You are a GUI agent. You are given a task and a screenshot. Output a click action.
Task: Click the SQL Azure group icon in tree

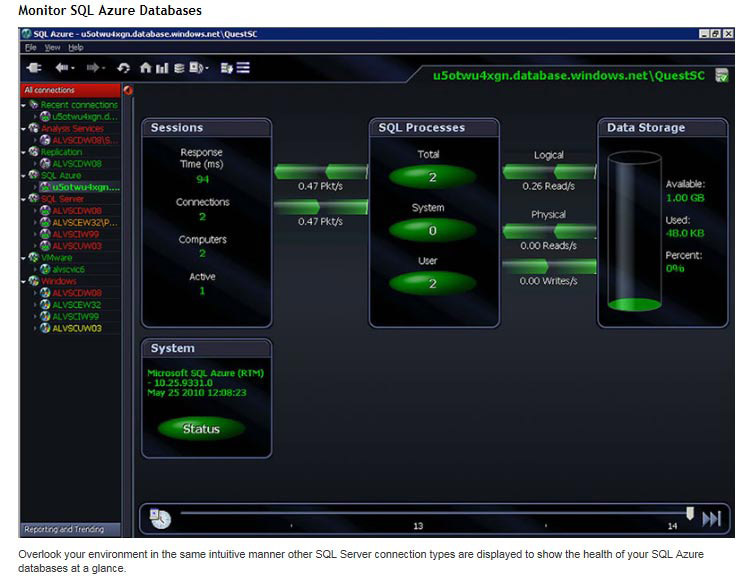(x=34, y=175)
